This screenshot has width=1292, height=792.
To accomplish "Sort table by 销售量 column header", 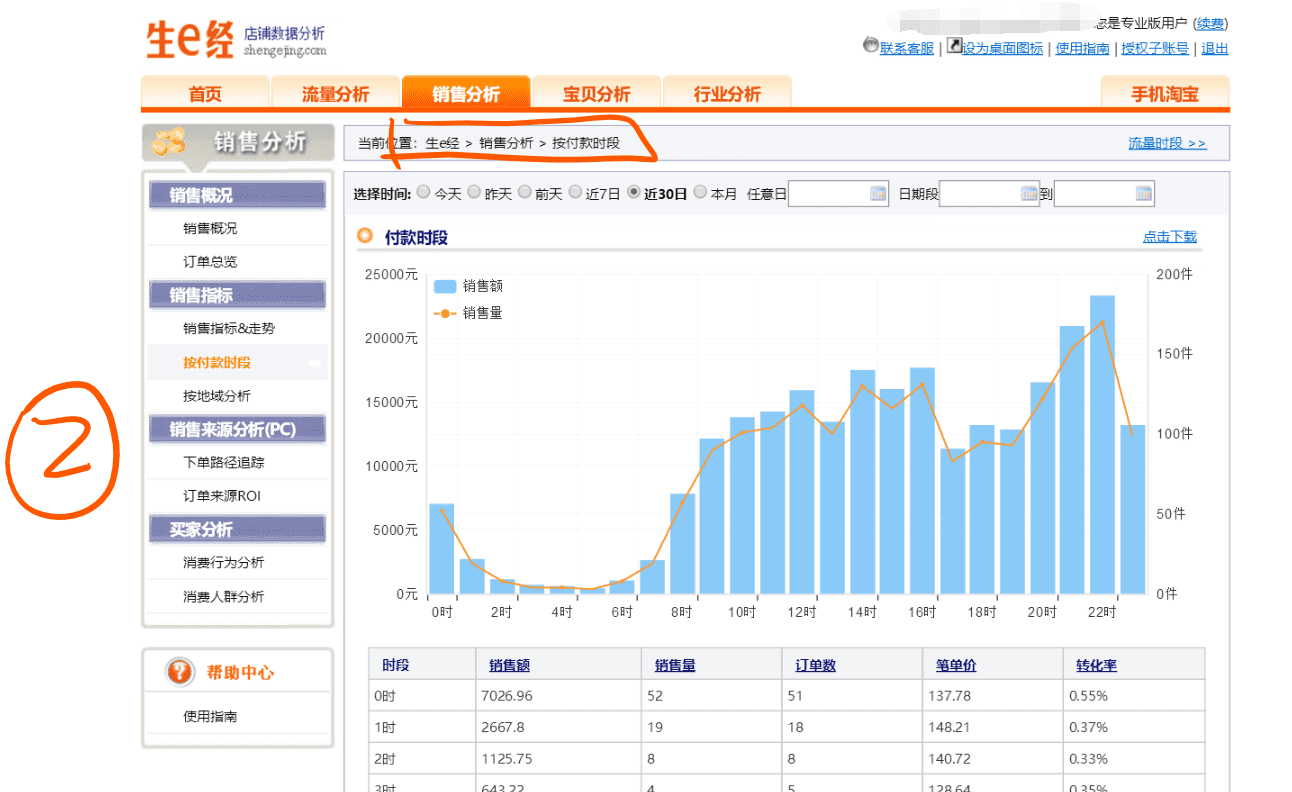I will [675, 665].
